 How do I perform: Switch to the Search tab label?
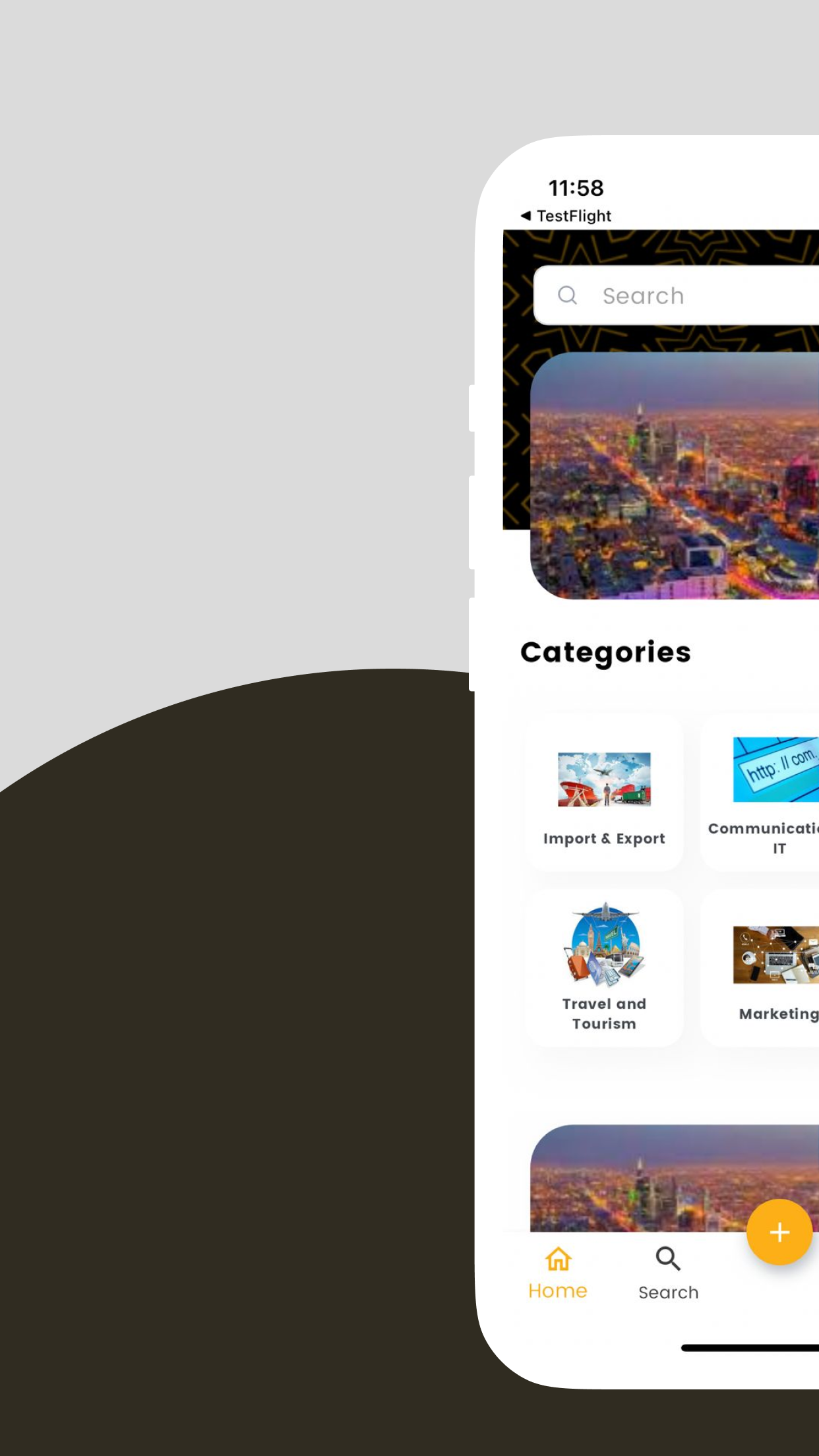(669, 1292)
